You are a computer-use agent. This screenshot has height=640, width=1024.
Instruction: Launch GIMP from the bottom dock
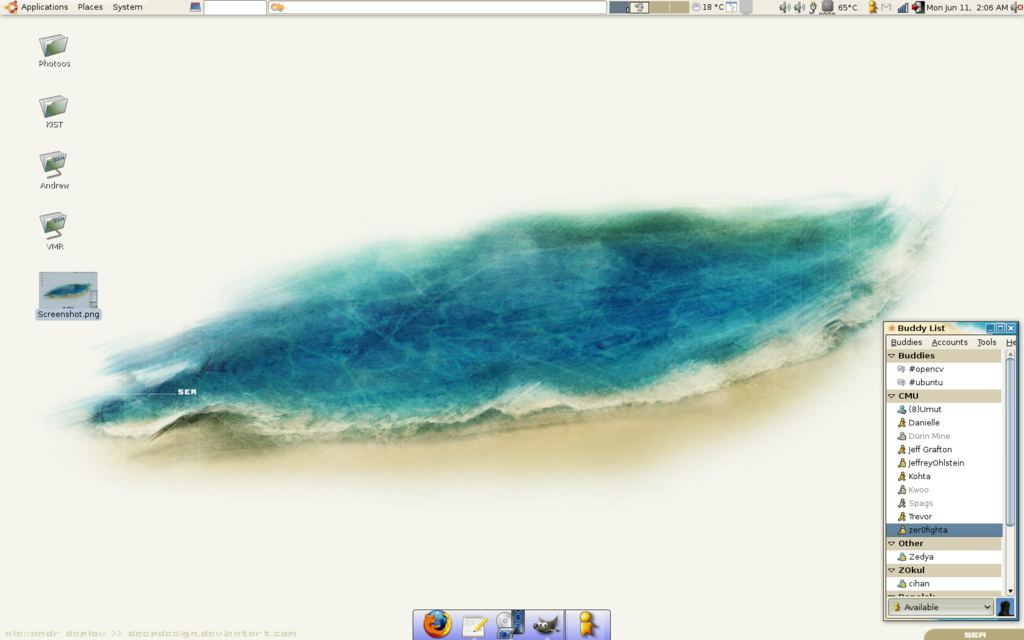tap(547, 625)
